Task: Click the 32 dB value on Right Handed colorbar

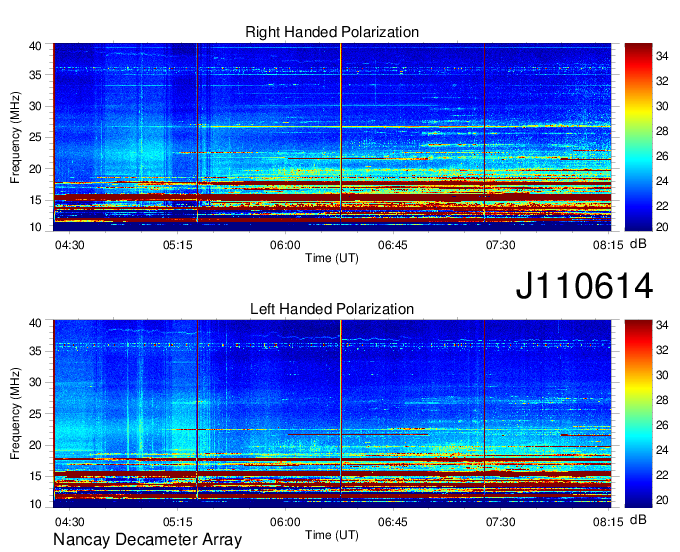Action: point(662,81)
